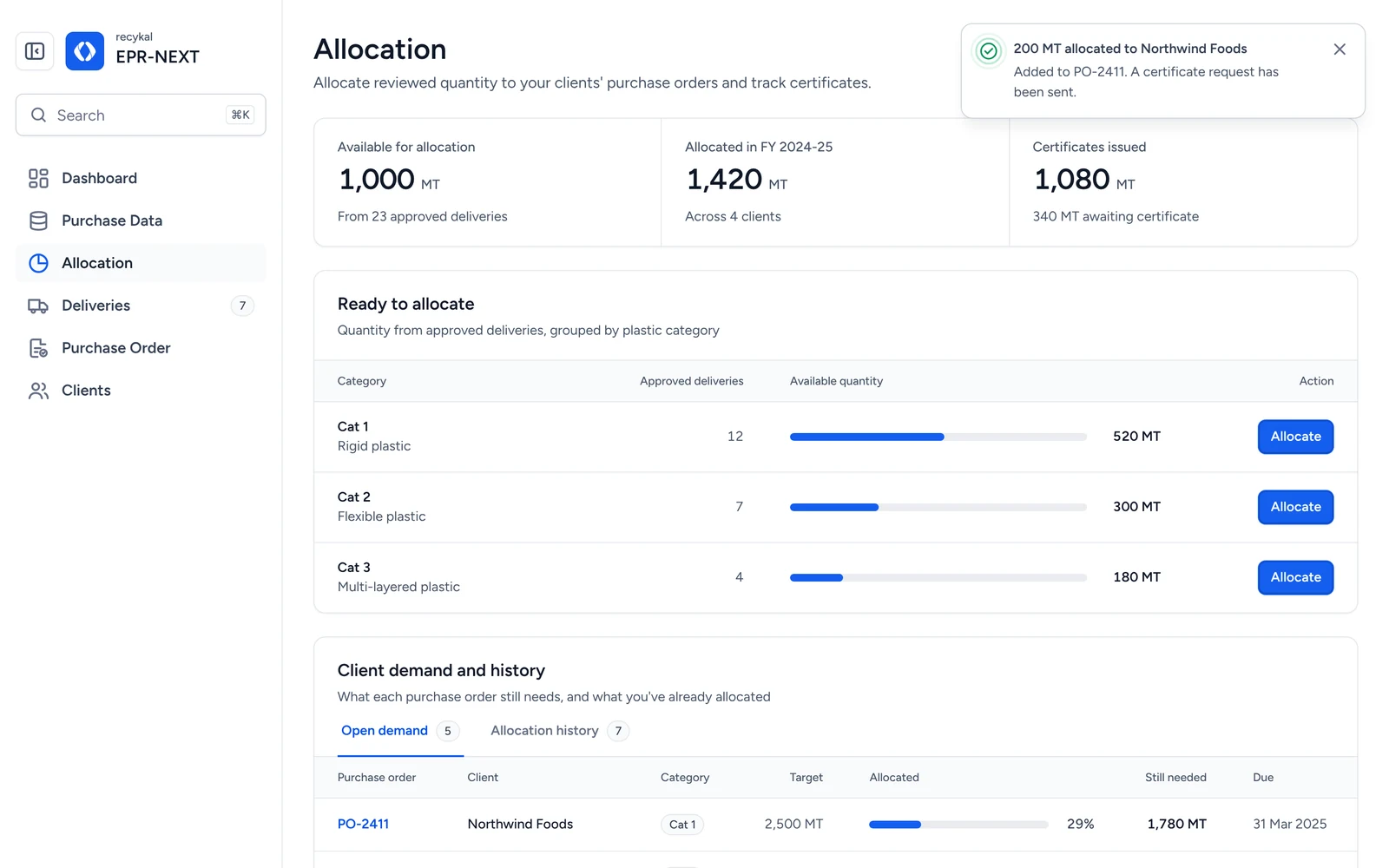Click the "31 Mar 2025" due date

1290,824
